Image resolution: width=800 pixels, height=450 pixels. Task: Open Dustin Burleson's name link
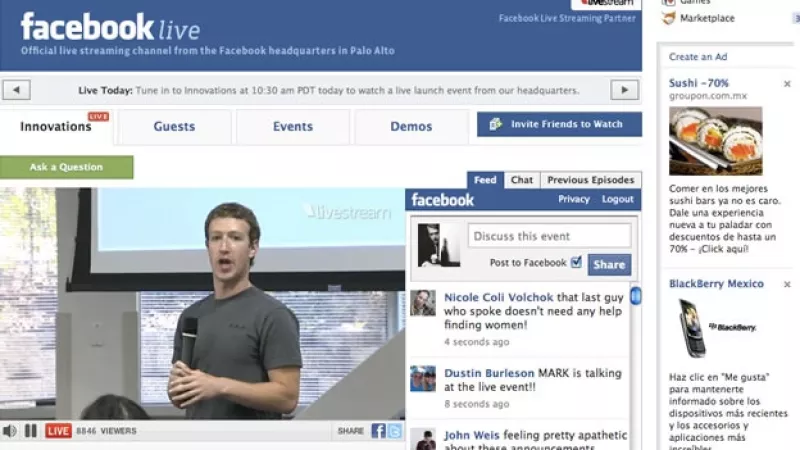489,373
